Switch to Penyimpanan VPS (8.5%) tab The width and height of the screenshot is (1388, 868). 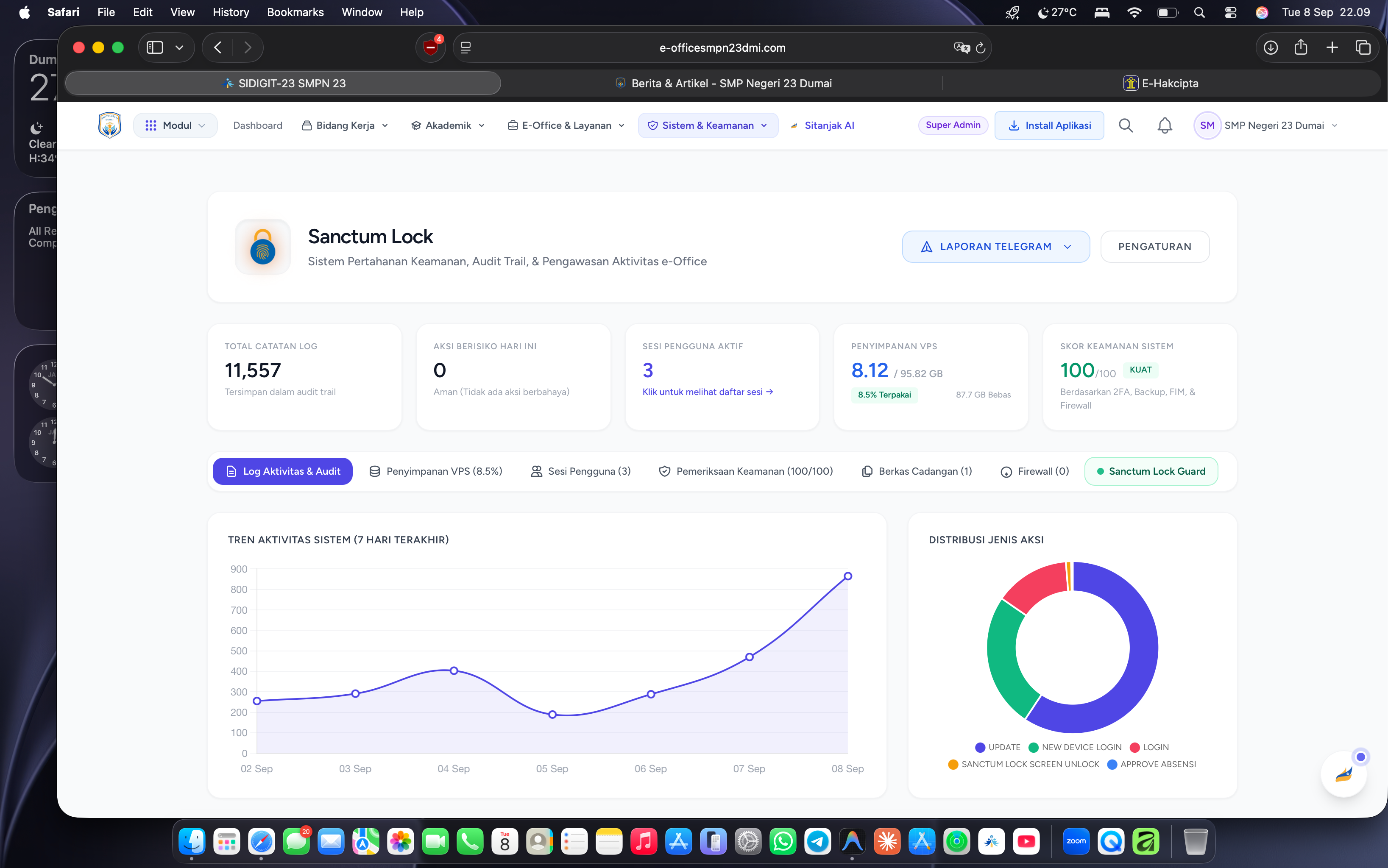435,471
